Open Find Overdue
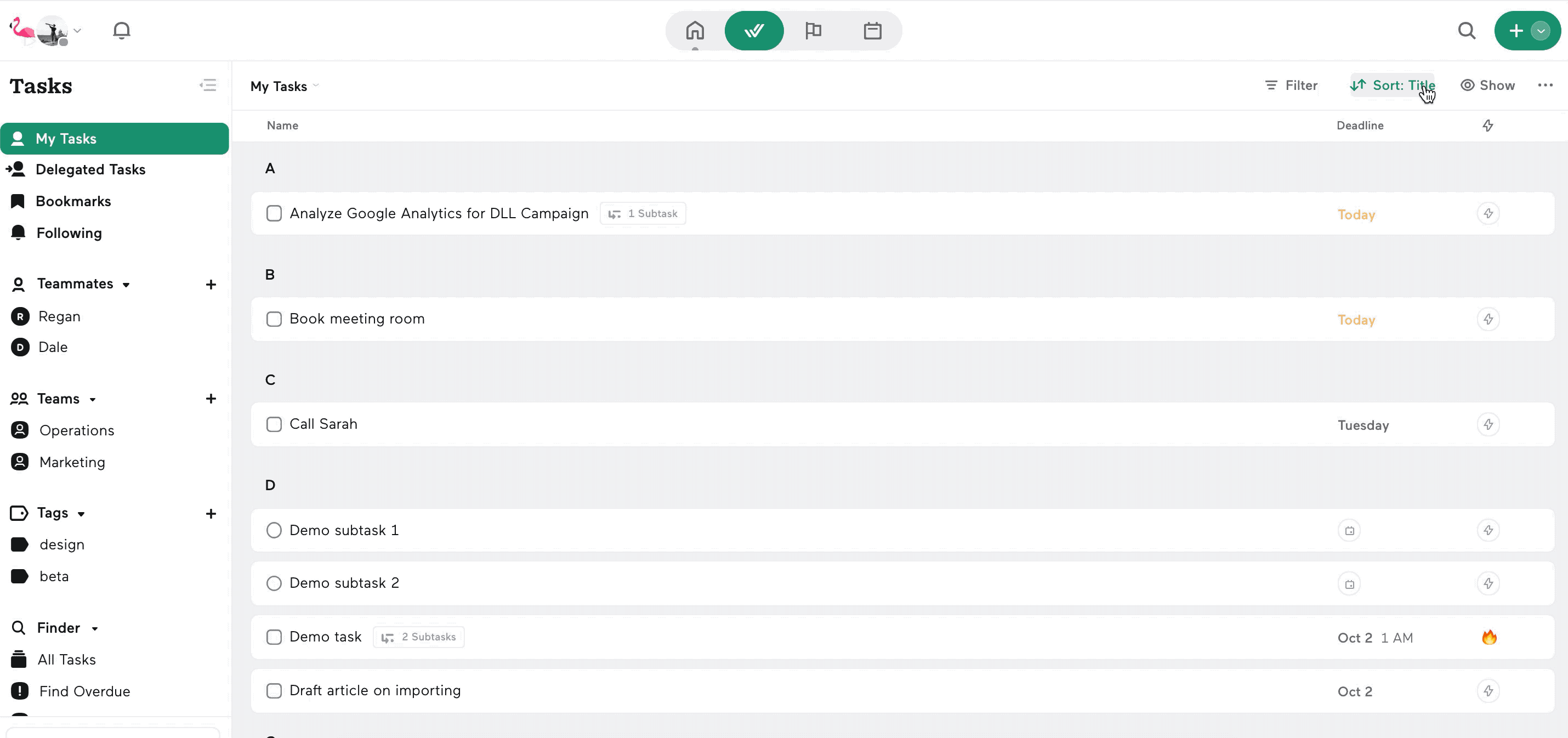The image size is (1568, 738). [84, 691]
